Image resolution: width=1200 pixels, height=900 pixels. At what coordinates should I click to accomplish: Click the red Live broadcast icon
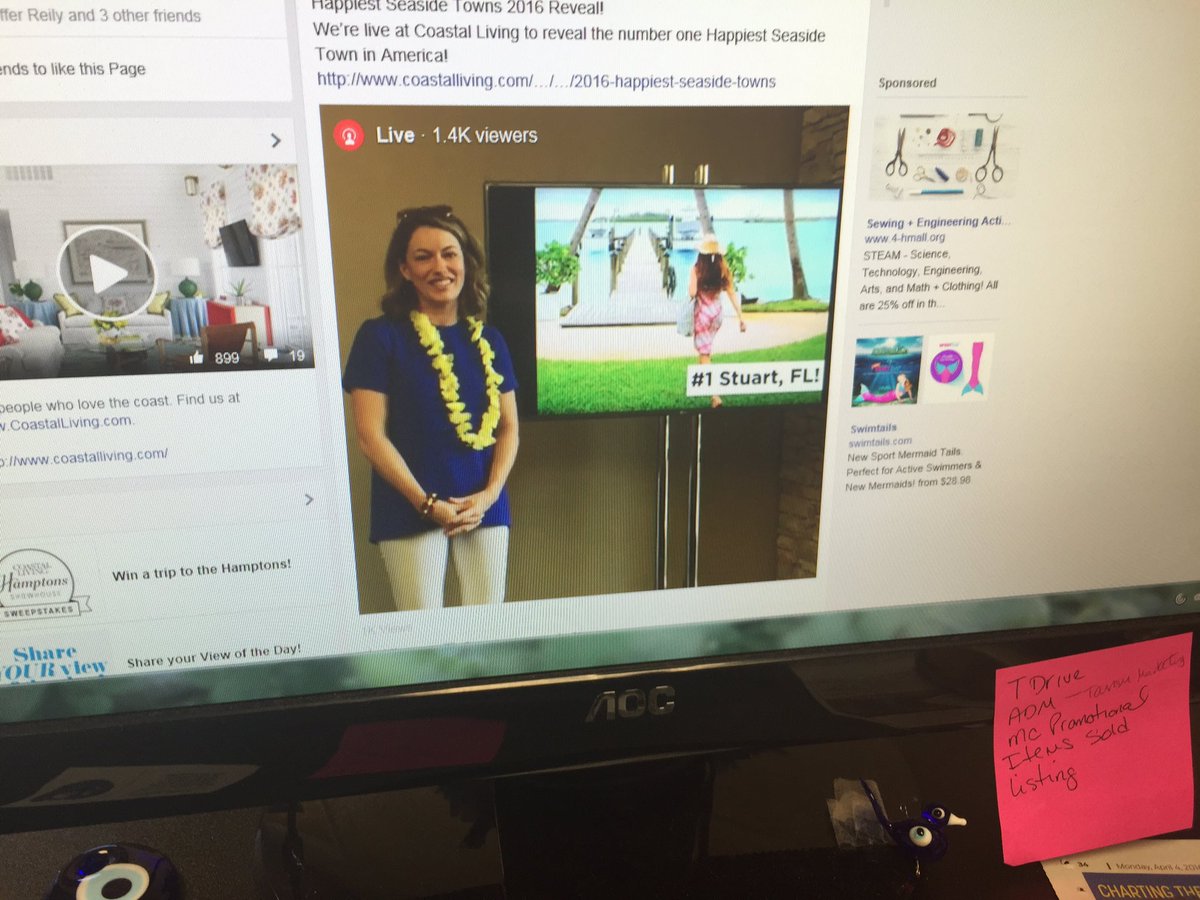(348, 133)
